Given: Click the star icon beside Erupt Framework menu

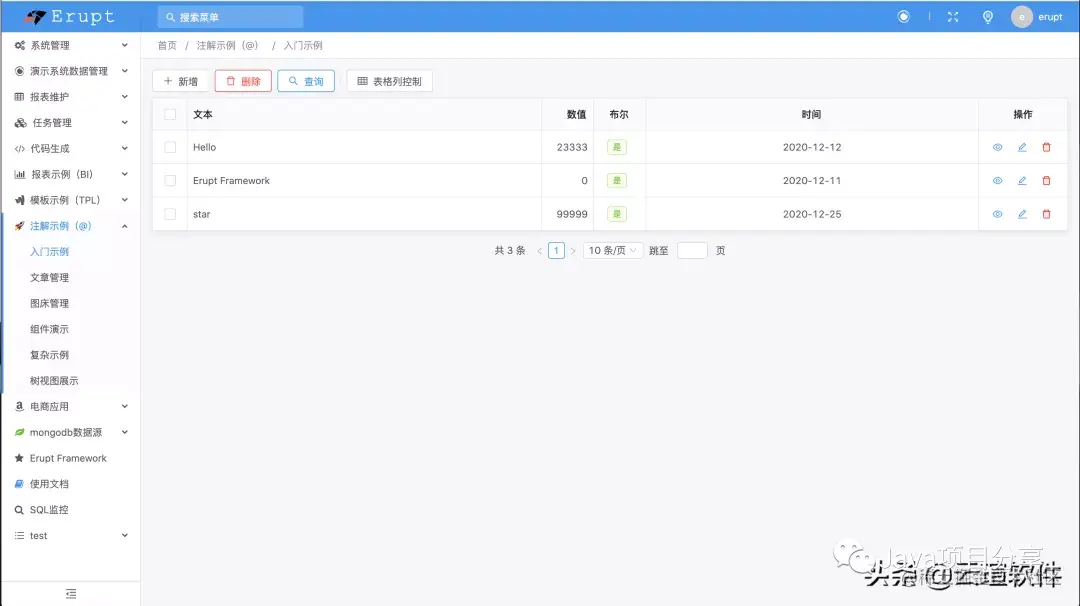Looking at the screenshot, I should click(19, 458).
